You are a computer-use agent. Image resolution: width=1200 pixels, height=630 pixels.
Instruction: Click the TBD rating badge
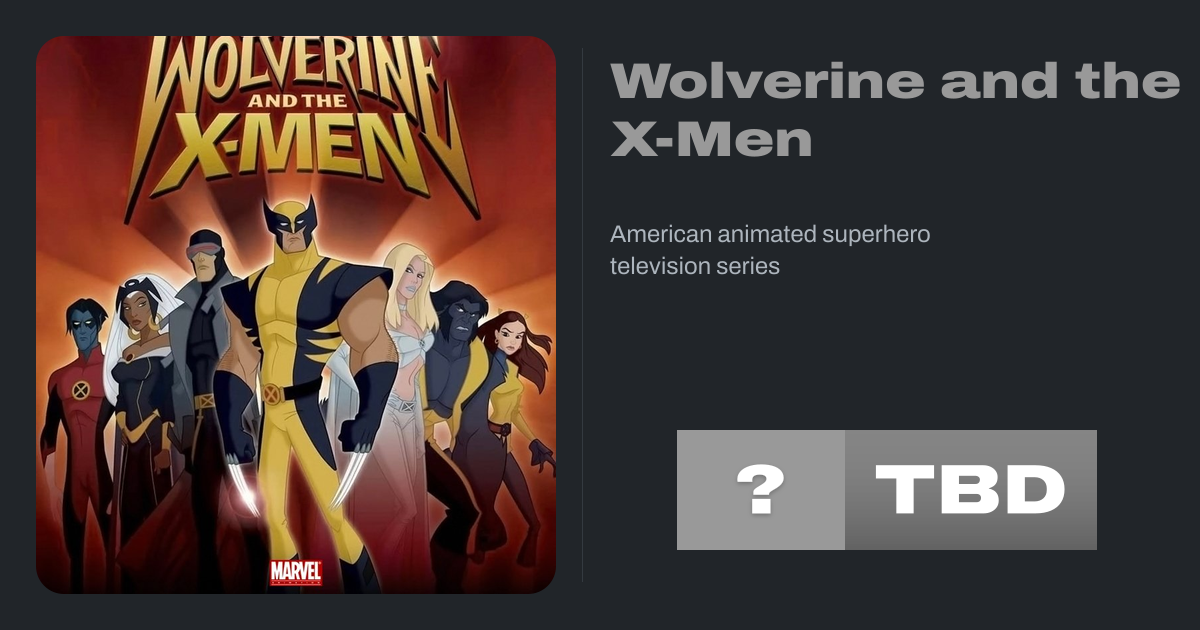pyautogui.click(x=970, y=490)
